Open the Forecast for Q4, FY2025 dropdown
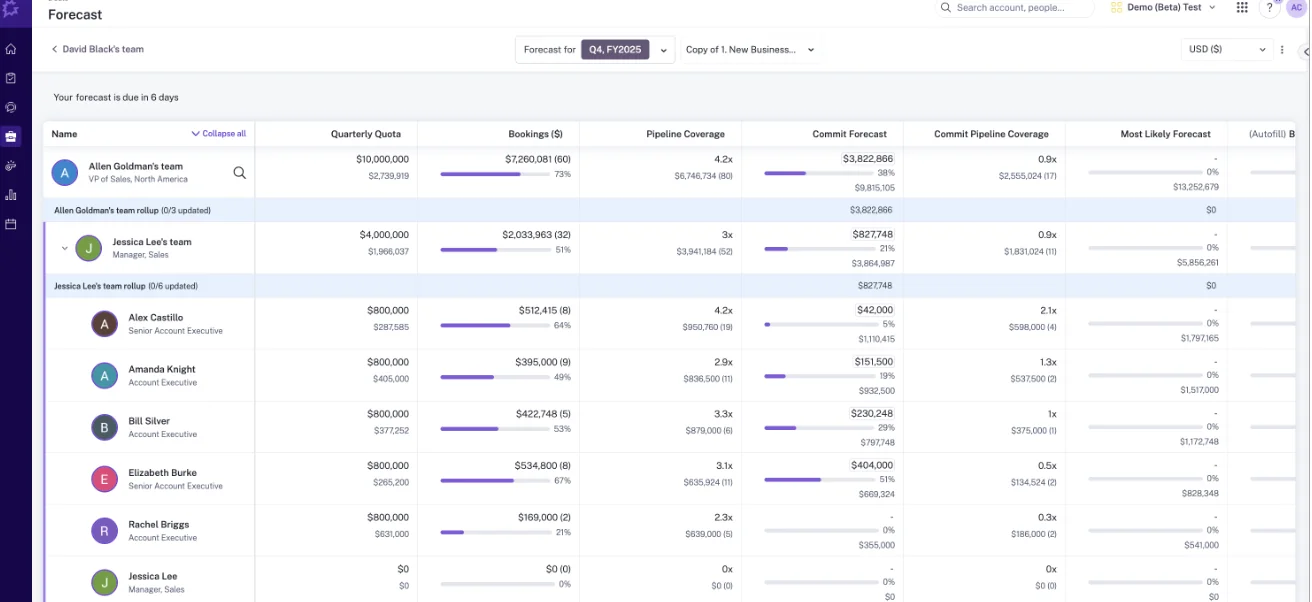The image size is (1312, 602). click(595, 49)
